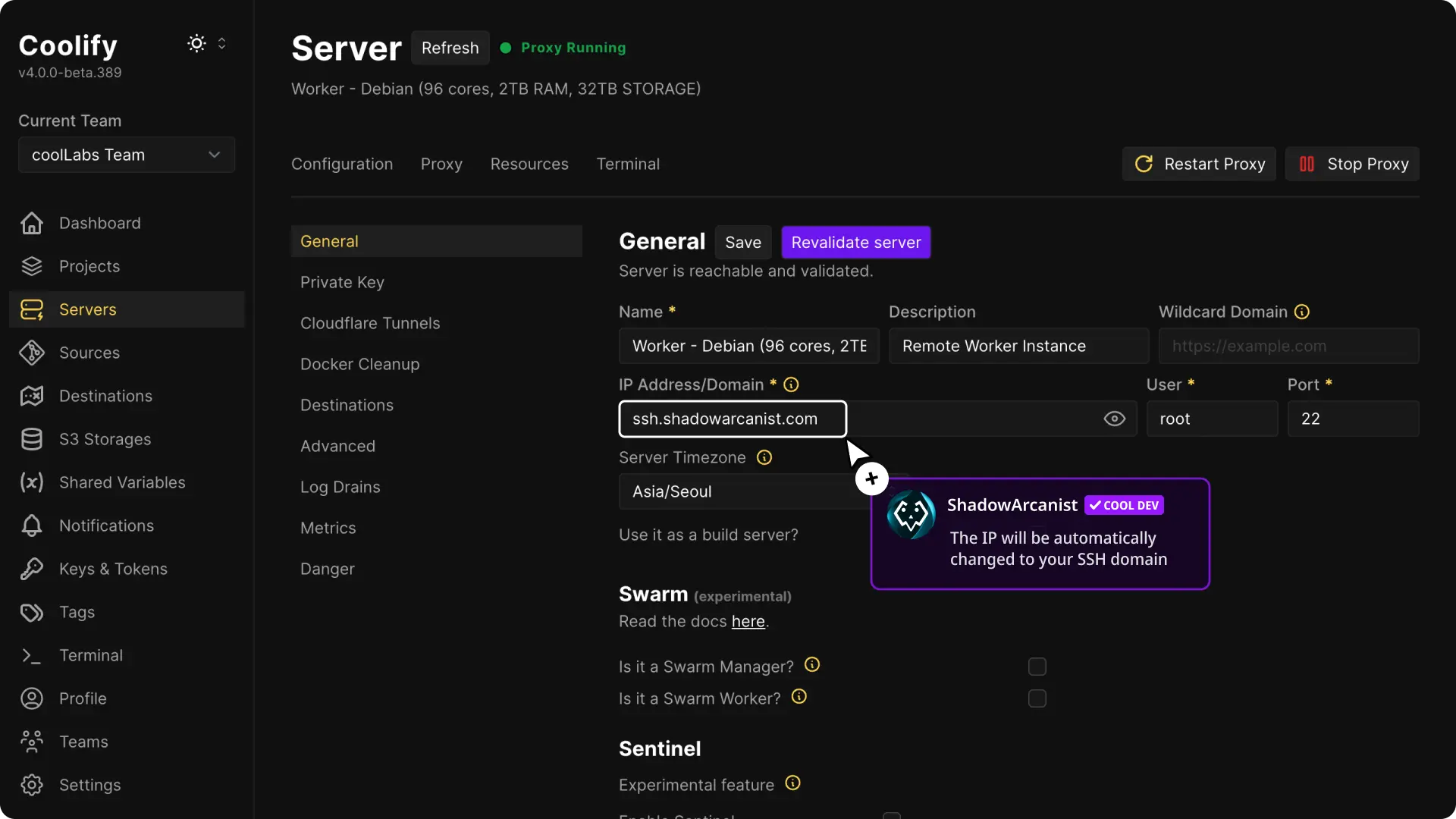This screenshot has height=819, width=1456.
Task: Expand theme selector chevrons beside sun icon
Action: 221,43
